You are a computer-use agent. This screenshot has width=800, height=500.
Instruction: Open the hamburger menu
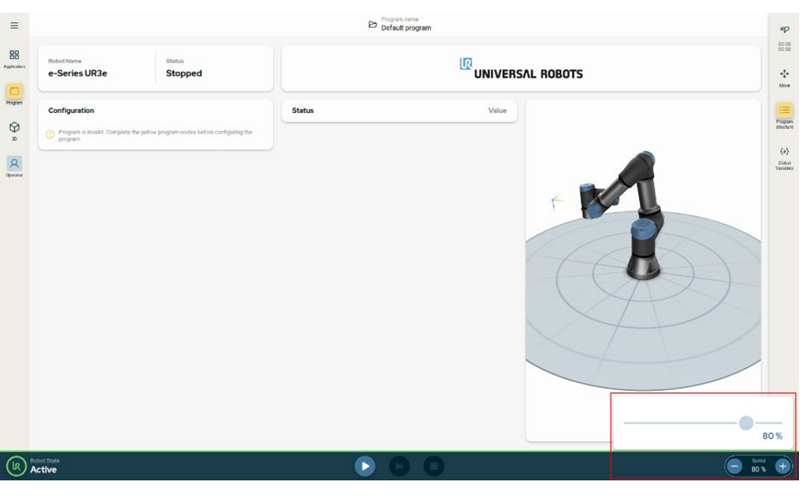(x=14, y=25)
